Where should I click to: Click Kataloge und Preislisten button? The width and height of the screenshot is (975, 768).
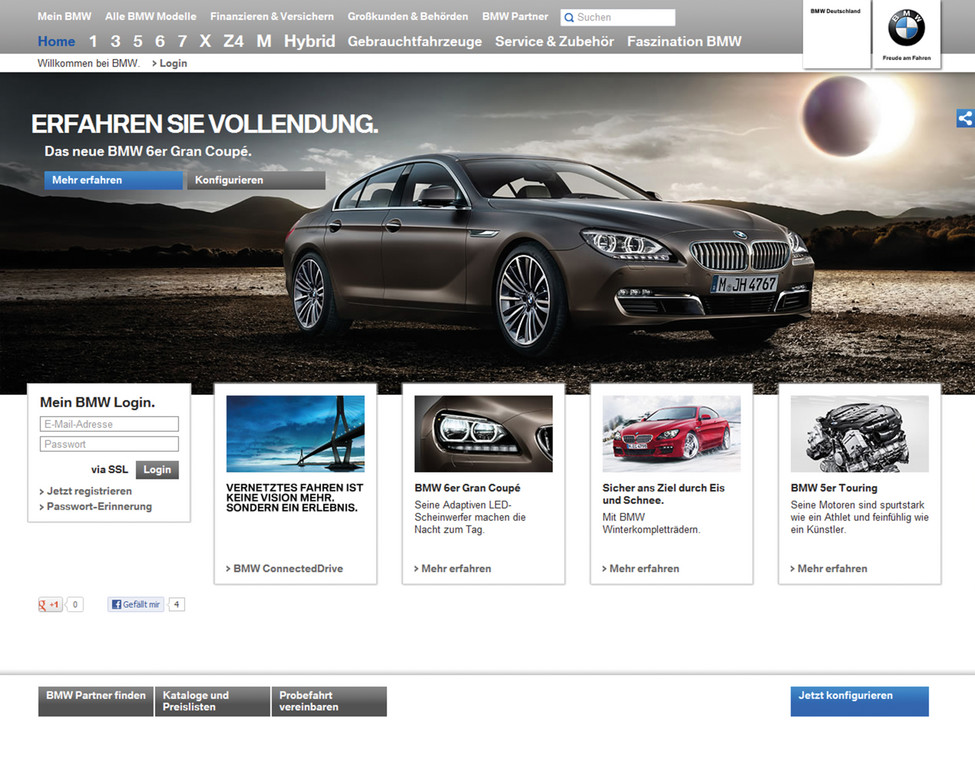pyautogui.click(x=212, y=701)
